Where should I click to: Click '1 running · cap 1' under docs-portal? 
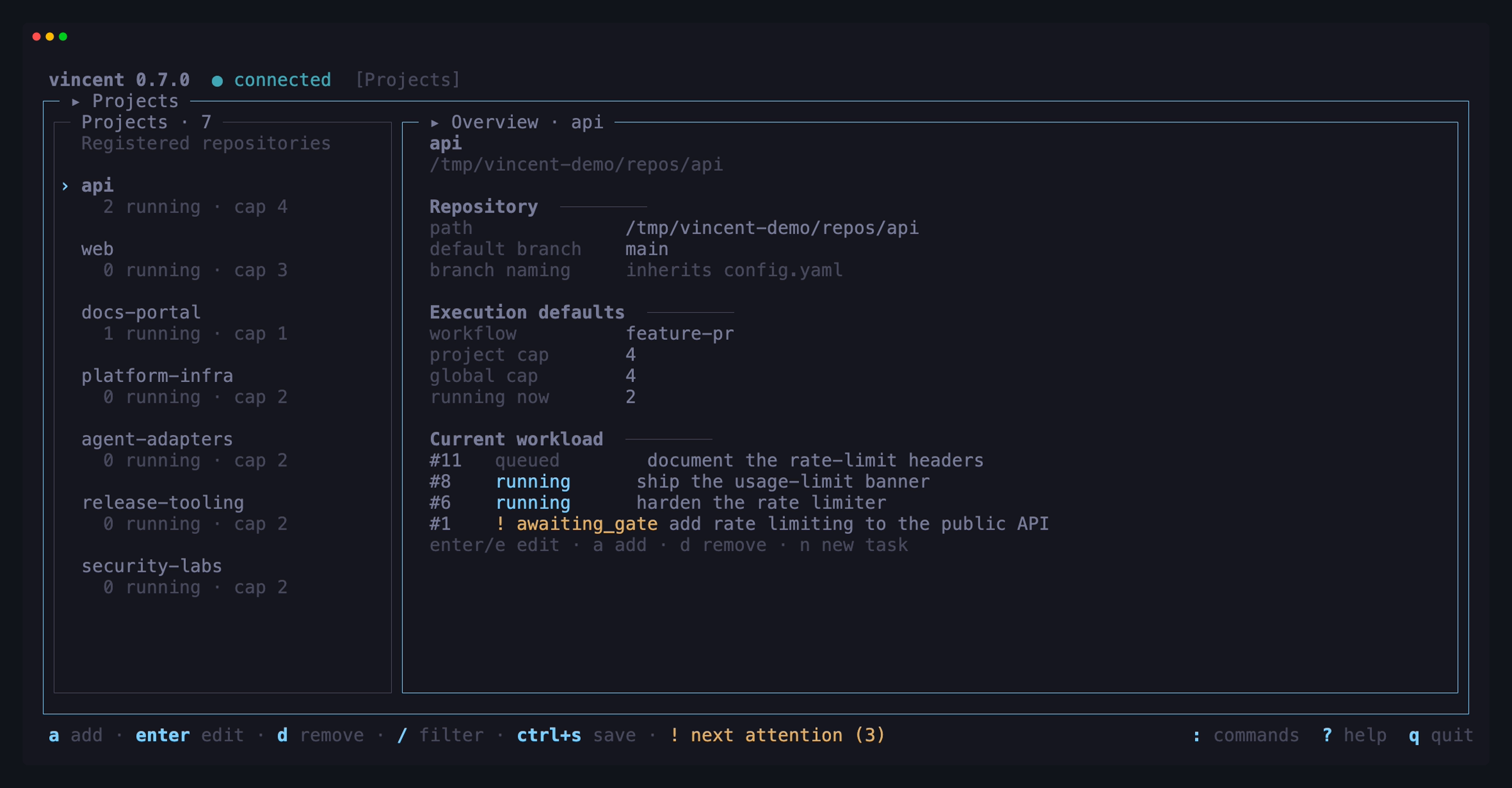tap(195, 333)
